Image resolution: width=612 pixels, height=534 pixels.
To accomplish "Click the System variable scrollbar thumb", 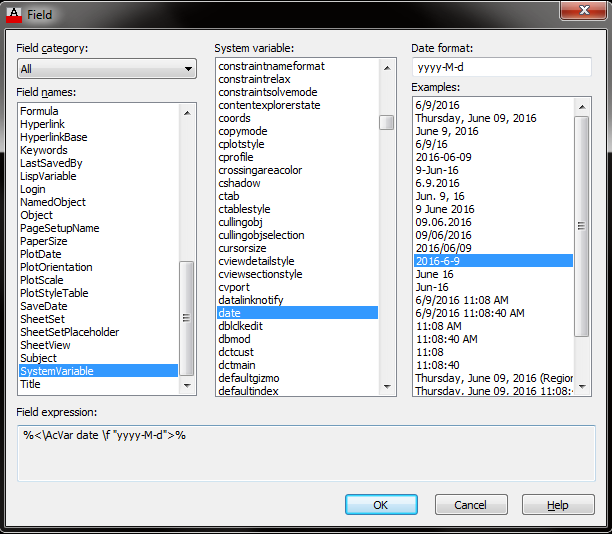I will click(x=386, y=123).
